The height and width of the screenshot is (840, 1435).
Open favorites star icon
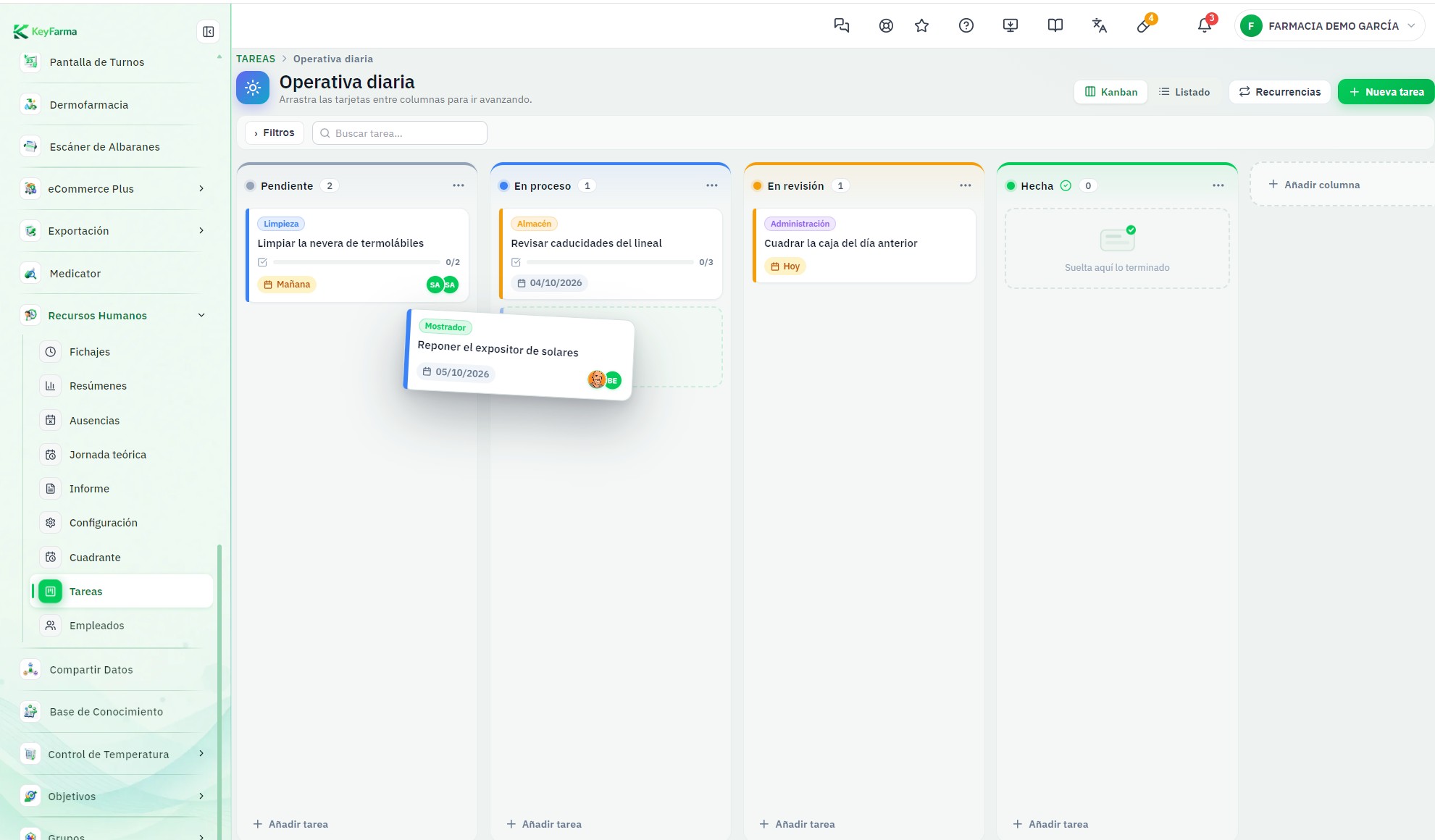coord(921,26)
